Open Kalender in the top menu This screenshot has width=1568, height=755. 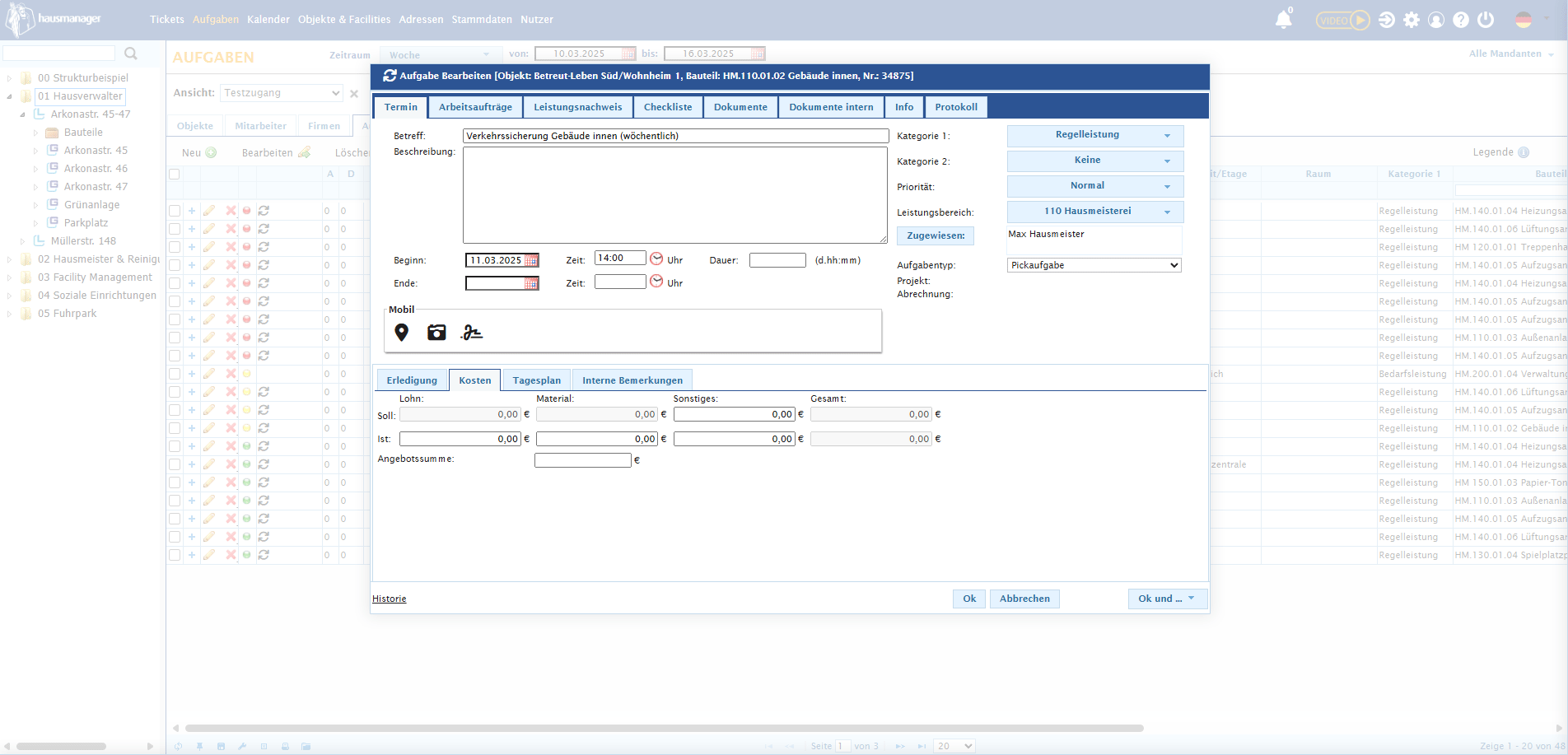[x=268, y=20]
